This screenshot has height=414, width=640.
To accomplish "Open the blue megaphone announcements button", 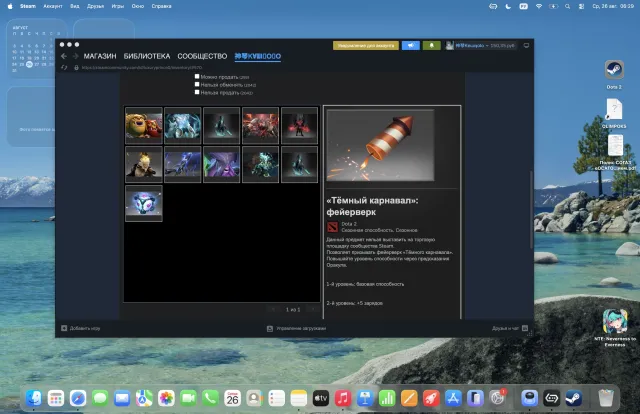I will point(411,45).
